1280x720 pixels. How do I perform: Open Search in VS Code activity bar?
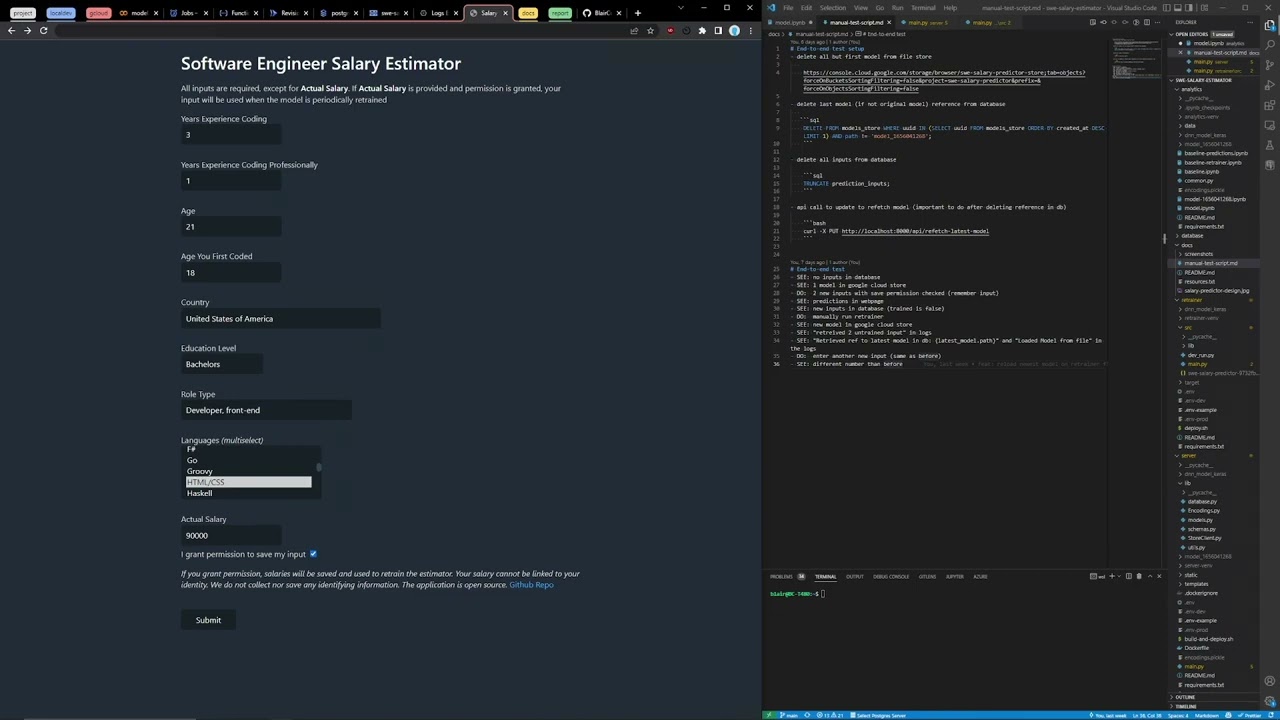point(1269,44)
